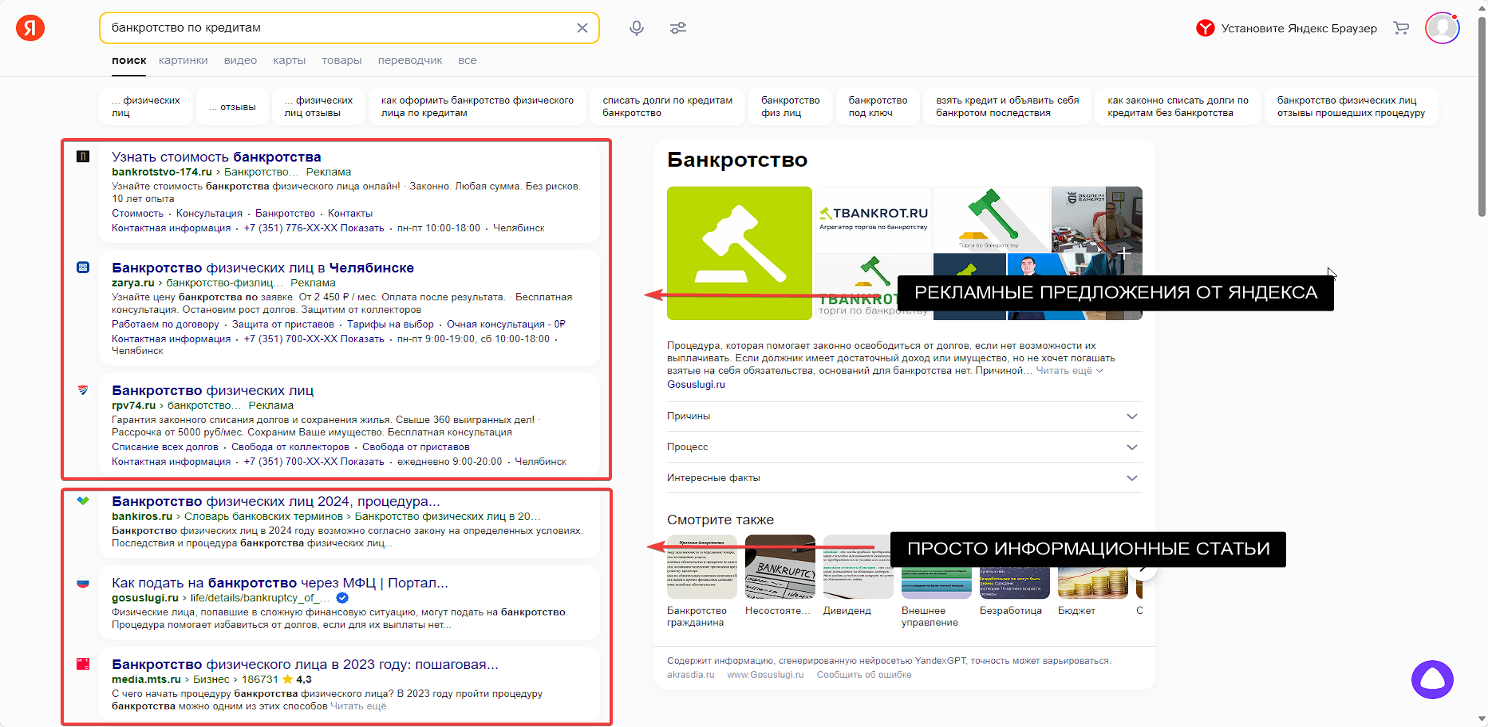Click the Yandex Browser install icon
Image resolution: width=1489 pixels, height=727 pixels.
click(1205, 28)
